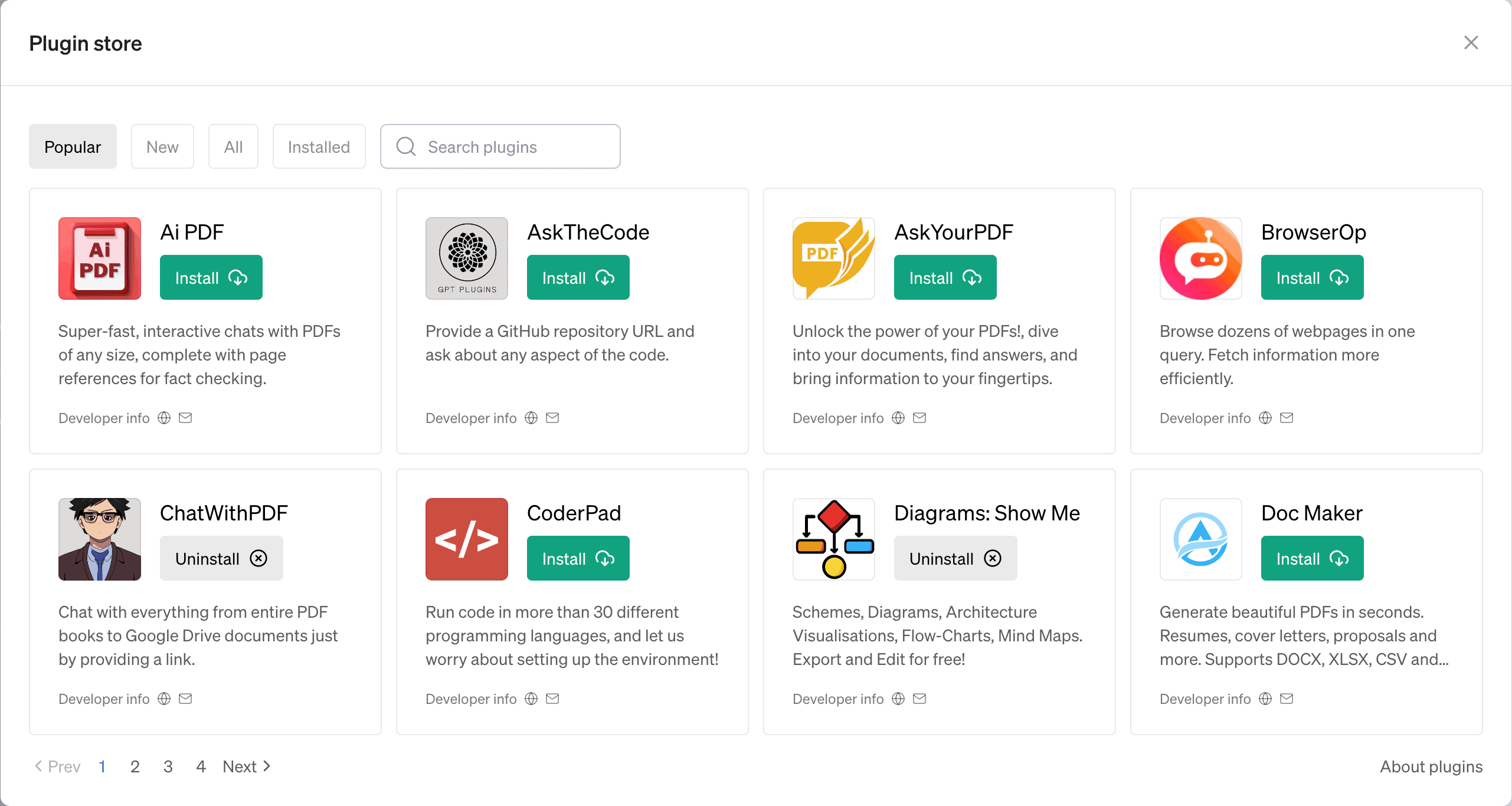1512x806 pixels.
Task: Switch to the Installed tab
Action: point(319,146)
